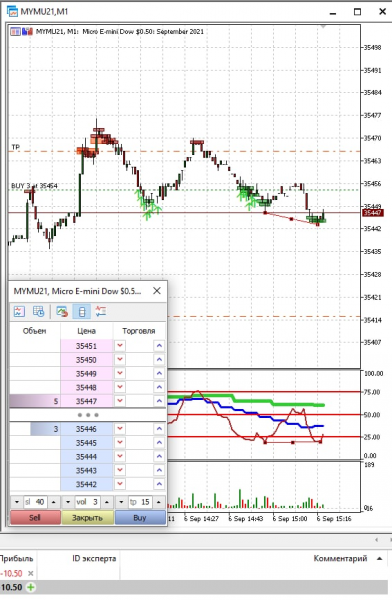Click the yellow Закрыть button
Viewport: 392px width, 600px height.
[x=88, y=518]
